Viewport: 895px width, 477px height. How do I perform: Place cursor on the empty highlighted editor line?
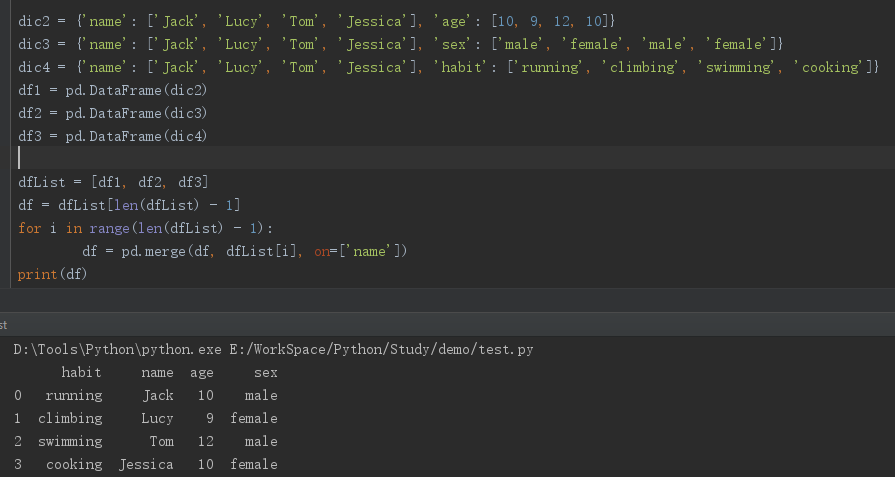[x=400, y=158]
